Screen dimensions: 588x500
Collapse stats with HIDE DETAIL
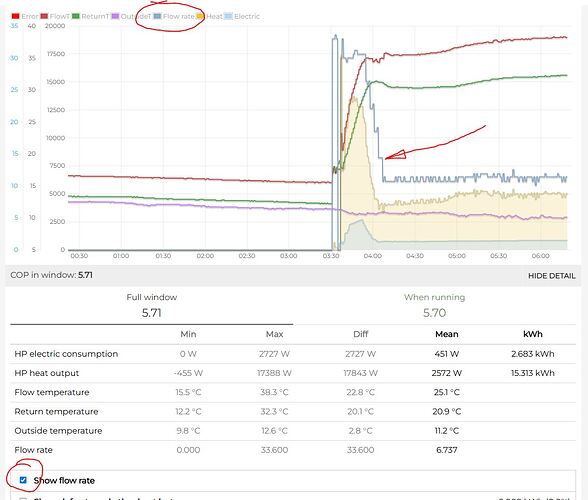[552, 276]
